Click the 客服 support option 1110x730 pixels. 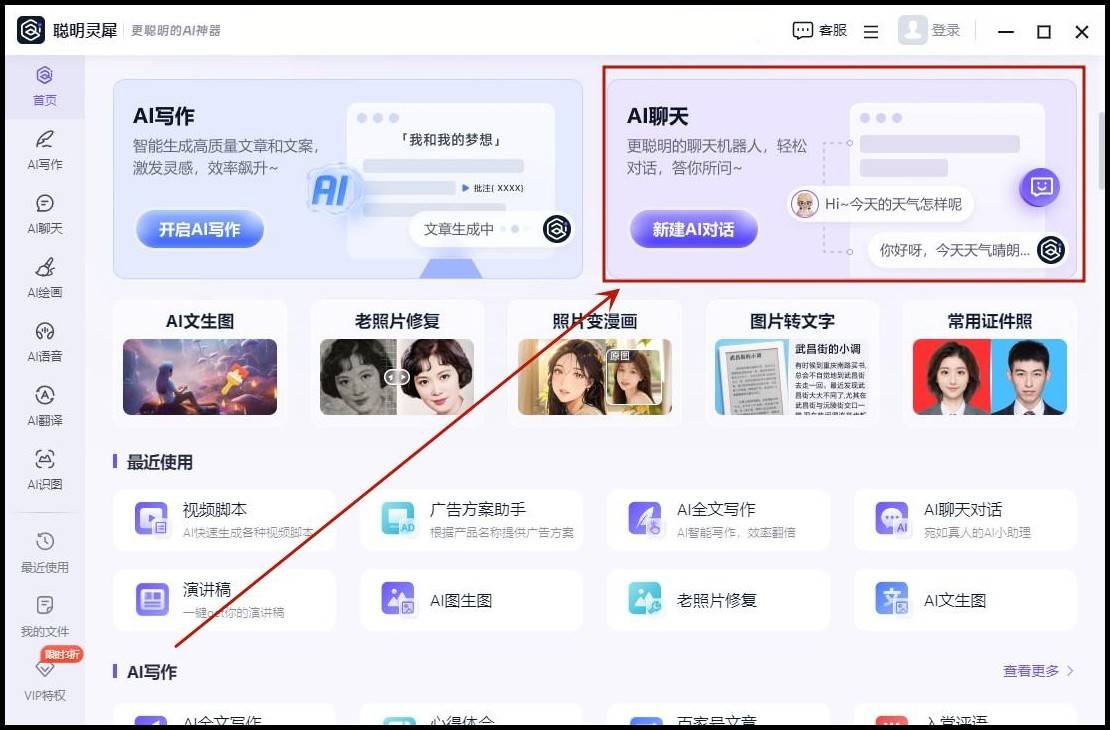pos(819,31)
